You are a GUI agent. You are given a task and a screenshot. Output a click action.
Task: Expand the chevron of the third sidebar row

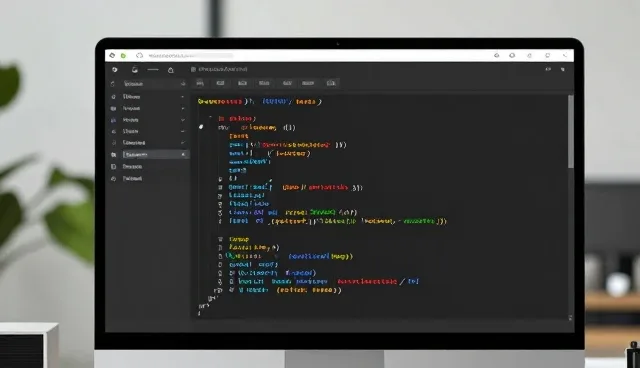[182, 109]
